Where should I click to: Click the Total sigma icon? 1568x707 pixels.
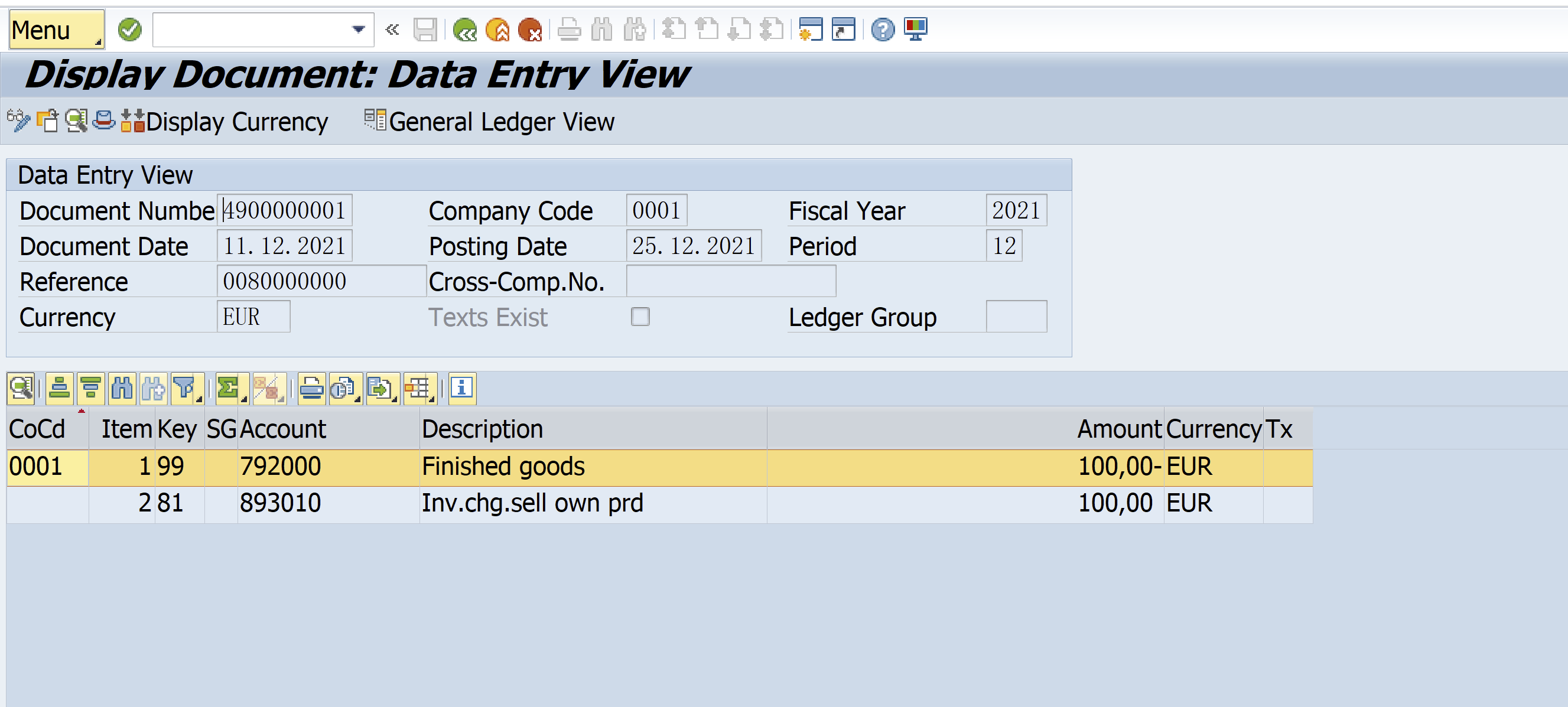(x=227, y=388)
